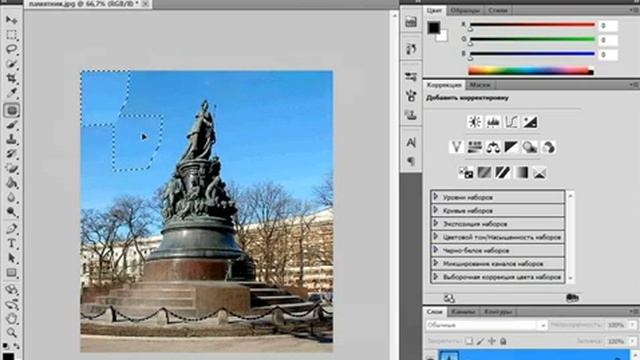Add a Gradient Map adjustment
The width and height of the screenshot is (640, 360).
(521, 173)
